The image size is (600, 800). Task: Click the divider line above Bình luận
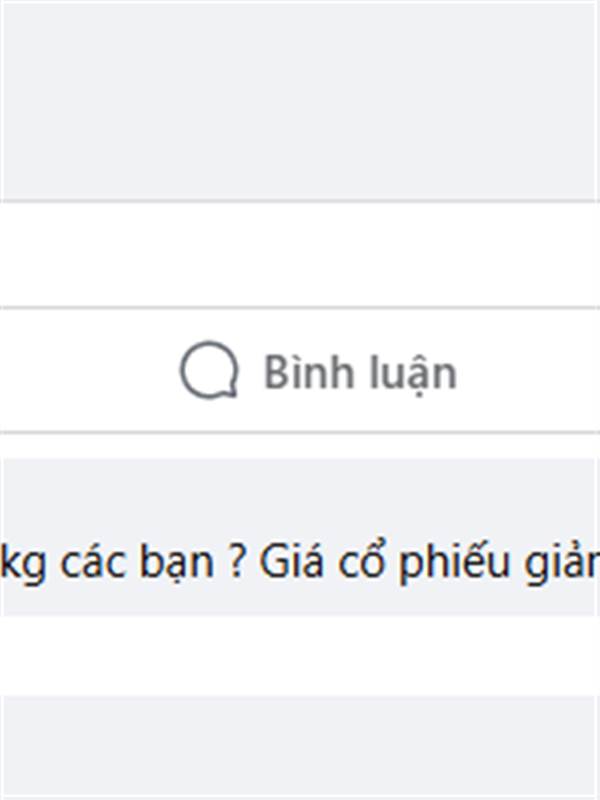point(300,308)
